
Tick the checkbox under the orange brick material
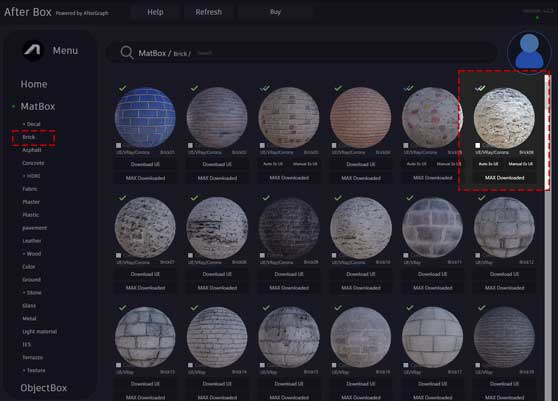click(x=334, y=146)
